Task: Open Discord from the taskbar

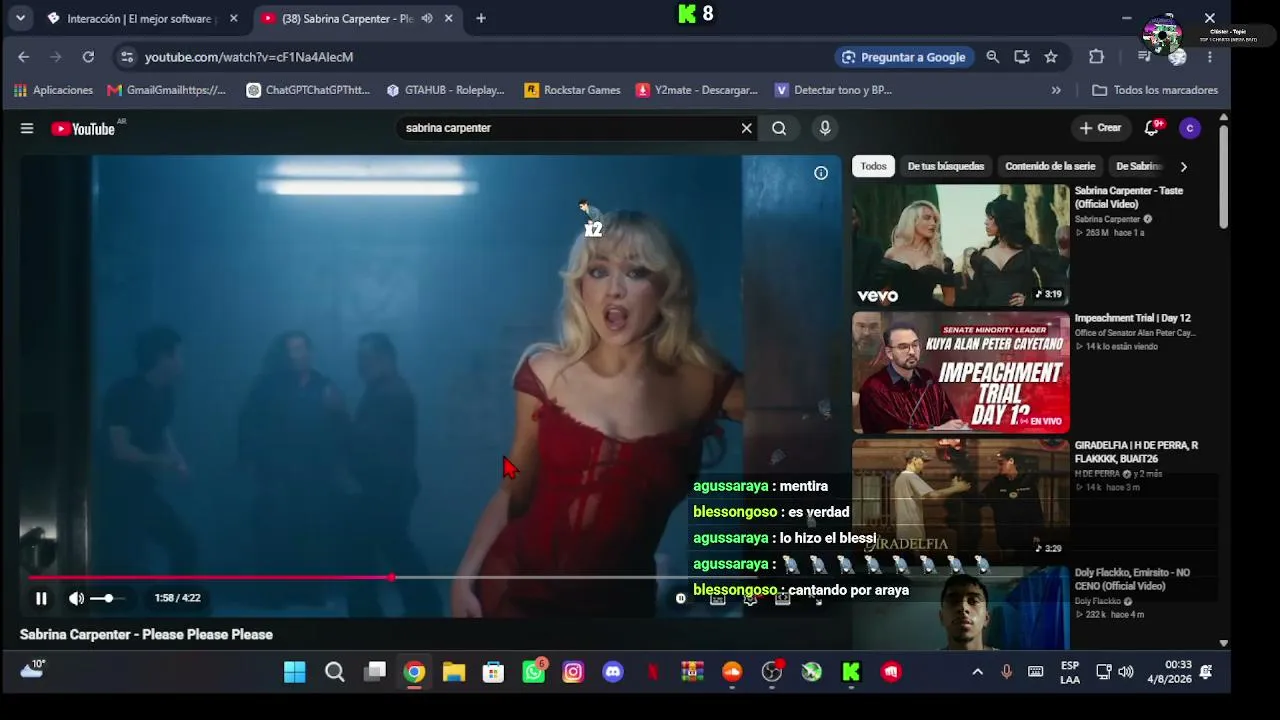Action: pyautogui.click(x=613, y=672)
